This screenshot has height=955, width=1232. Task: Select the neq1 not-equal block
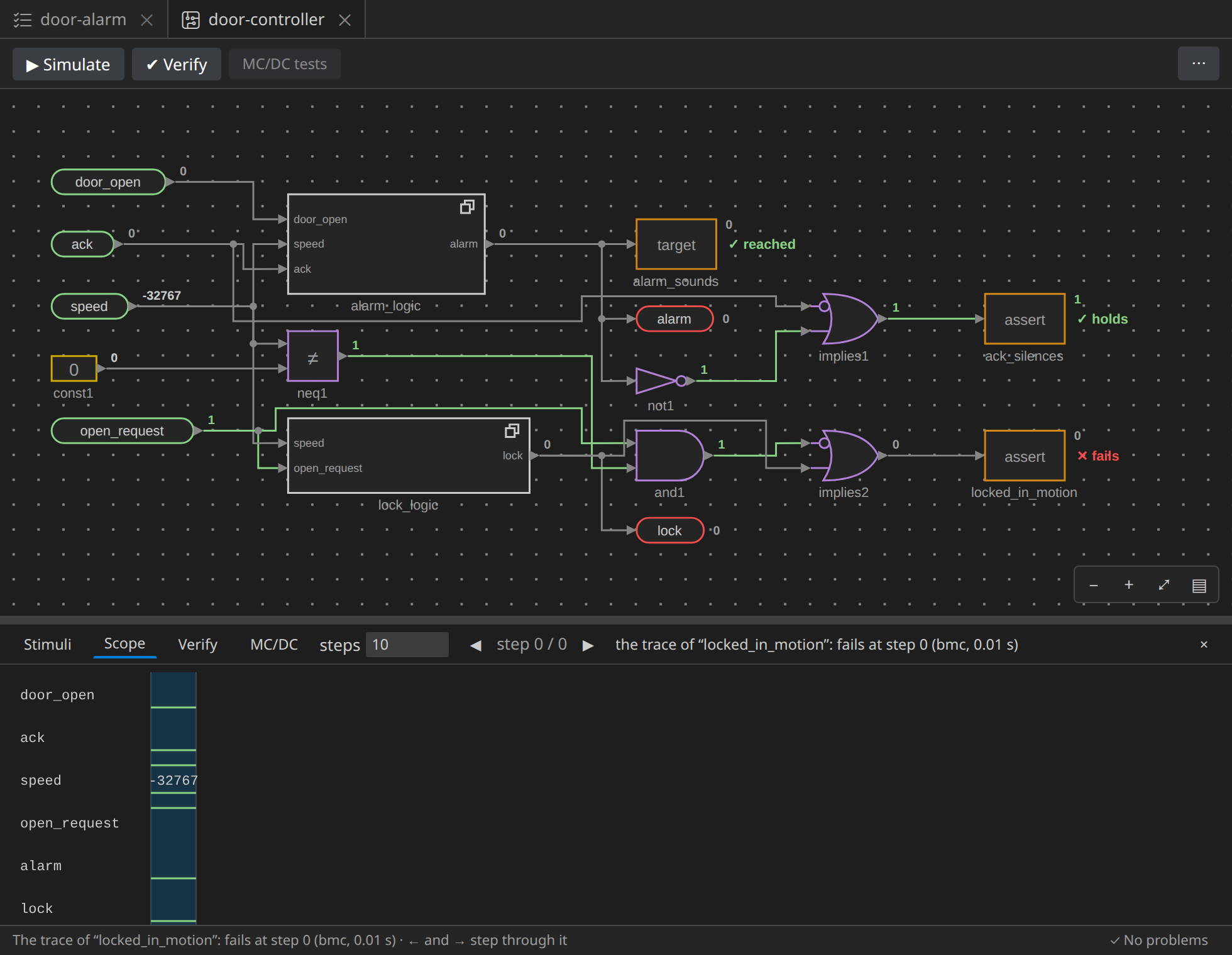coord(313,356)
